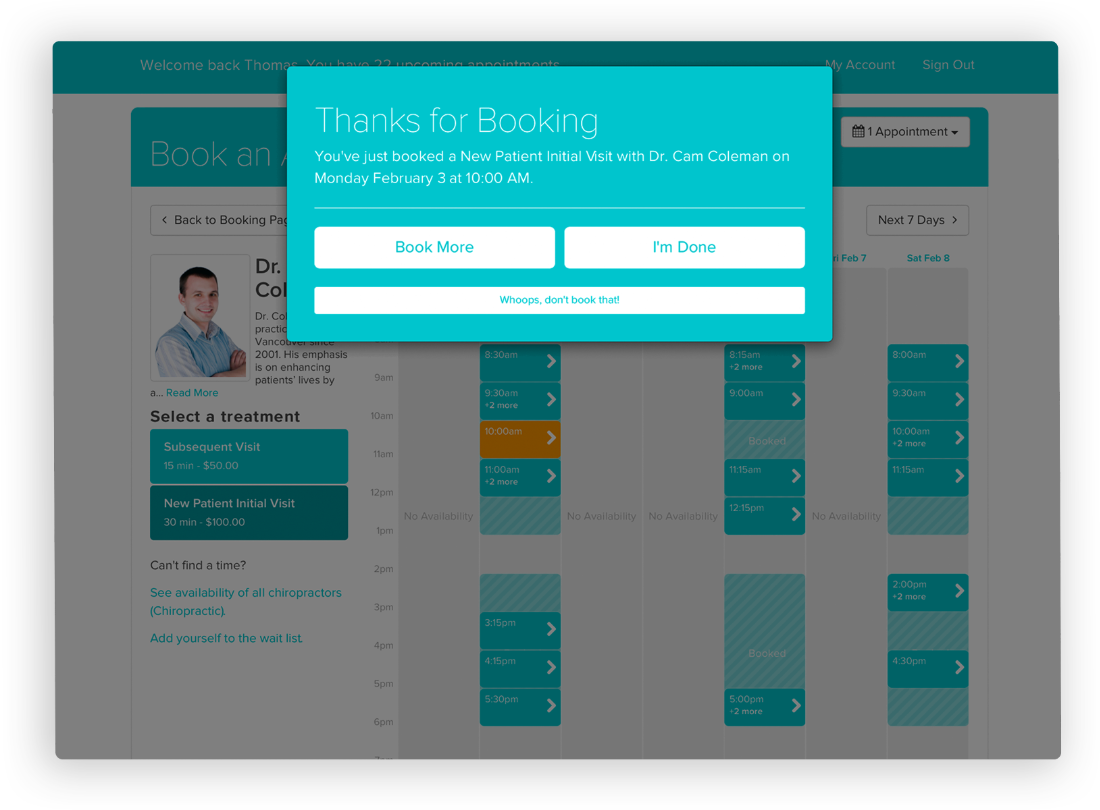Click 'Whoops, don't book that!' button

pos(559,300)
